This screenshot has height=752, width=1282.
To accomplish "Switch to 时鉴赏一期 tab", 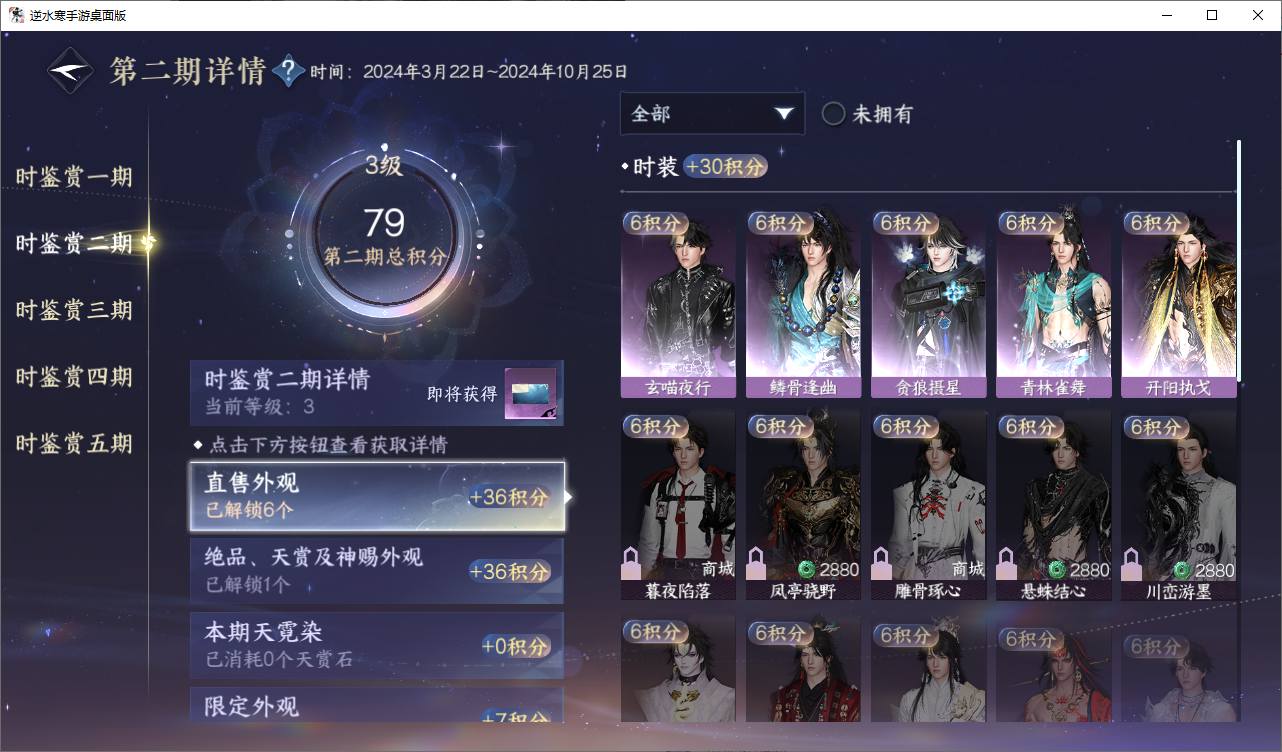I will (x=74, y=177).
